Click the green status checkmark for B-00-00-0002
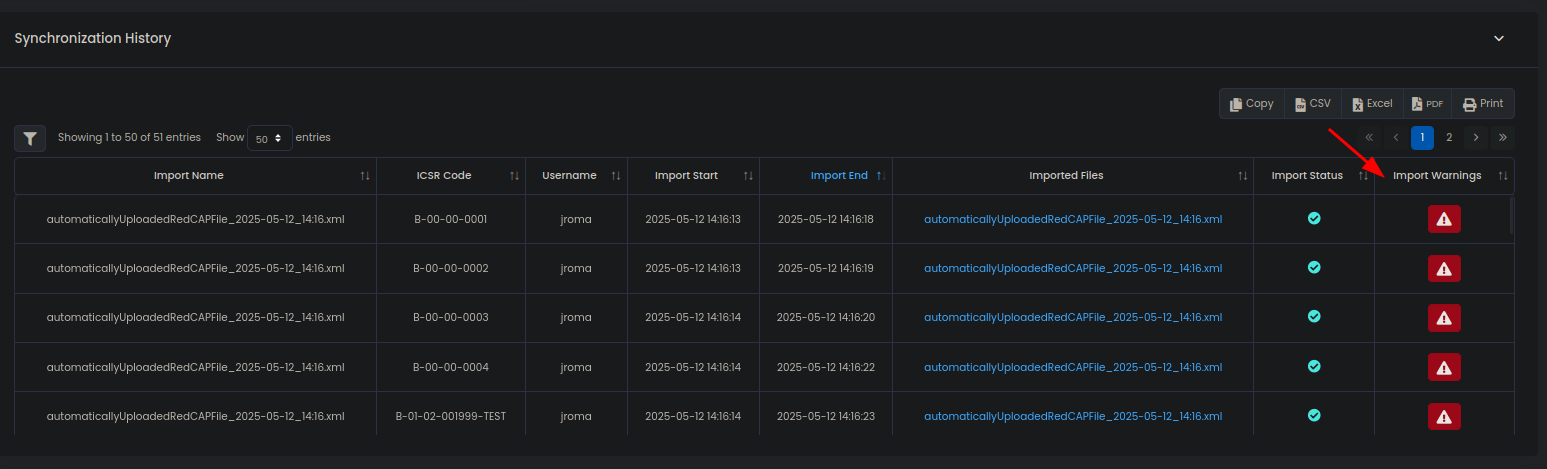The image size is (1547, 469). click(x=1314, y=267)
